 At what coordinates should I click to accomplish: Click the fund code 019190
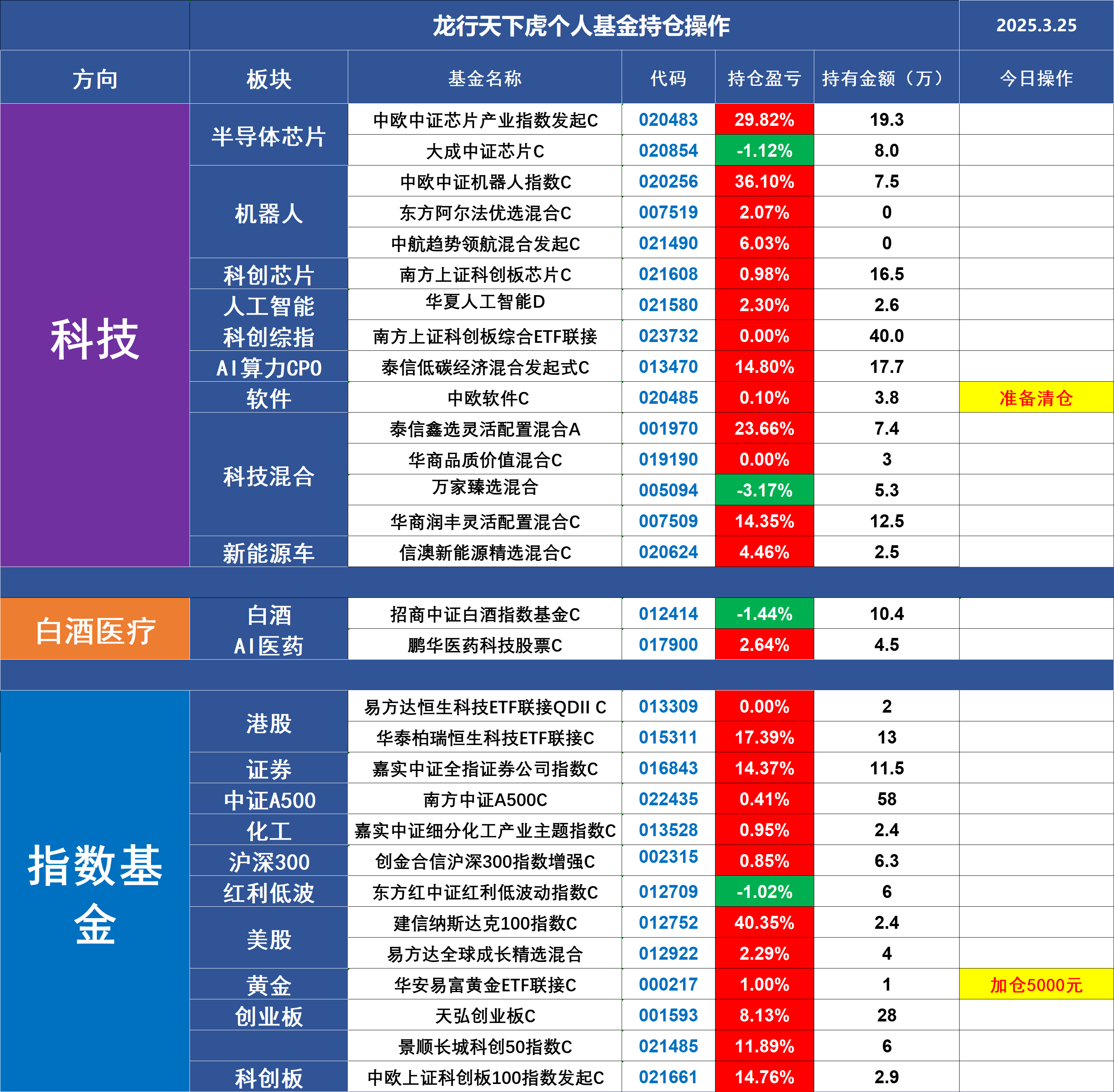coord(668,459)
